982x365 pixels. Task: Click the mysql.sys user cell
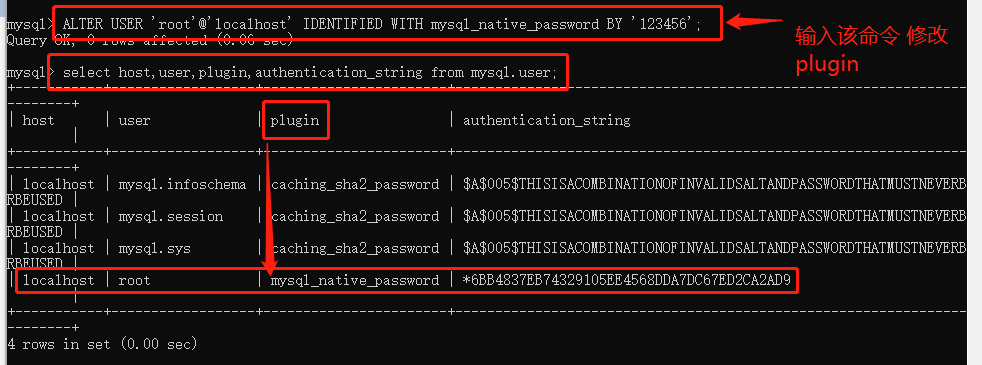coord(154,248)
